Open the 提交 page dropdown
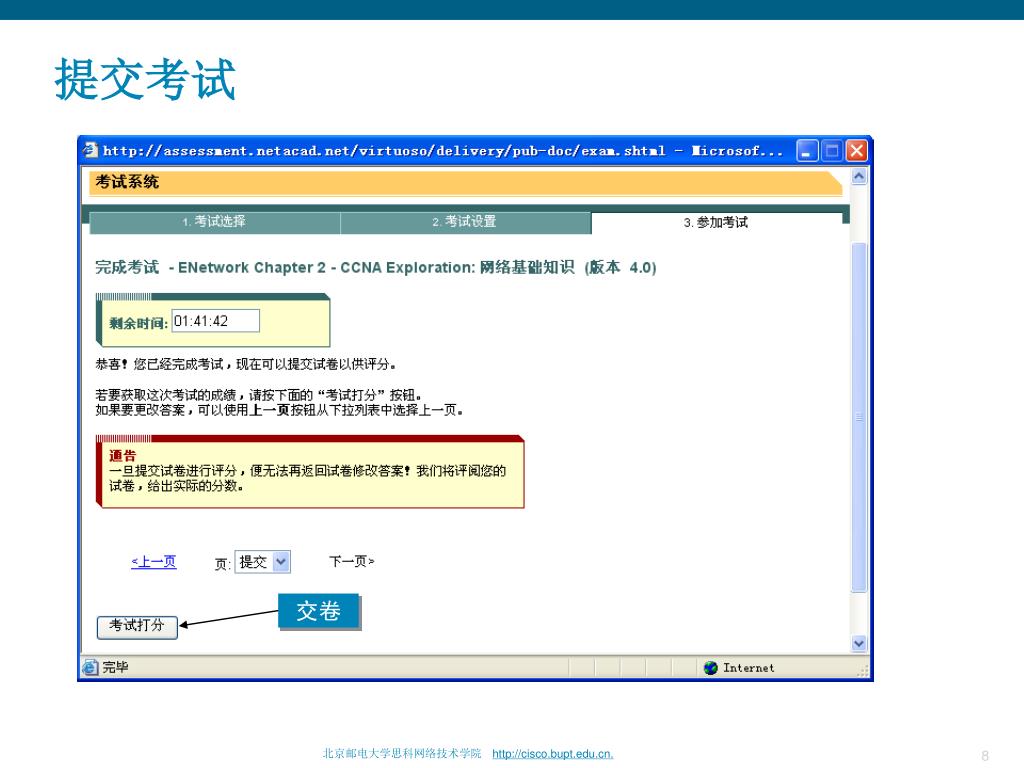 click(x=263, y=562)
